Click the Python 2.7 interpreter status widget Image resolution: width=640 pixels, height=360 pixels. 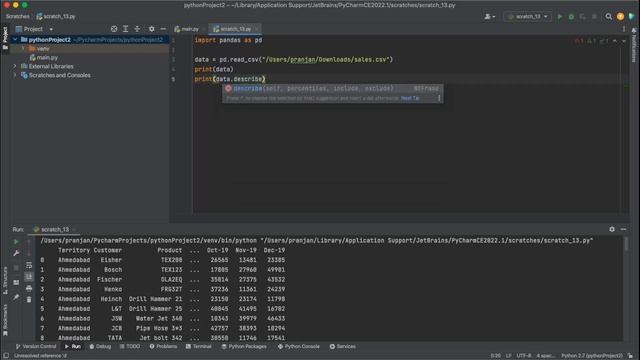click(x=591, y=356)
